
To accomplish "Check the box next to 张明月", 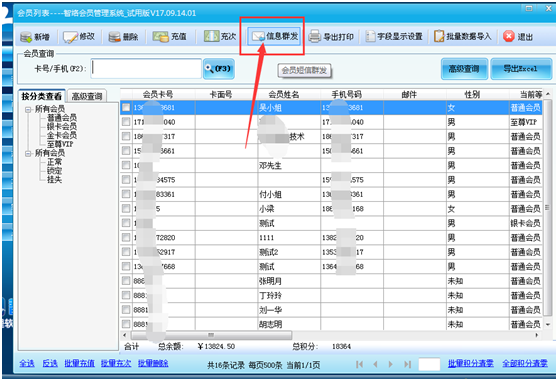I will click(126, 281).
